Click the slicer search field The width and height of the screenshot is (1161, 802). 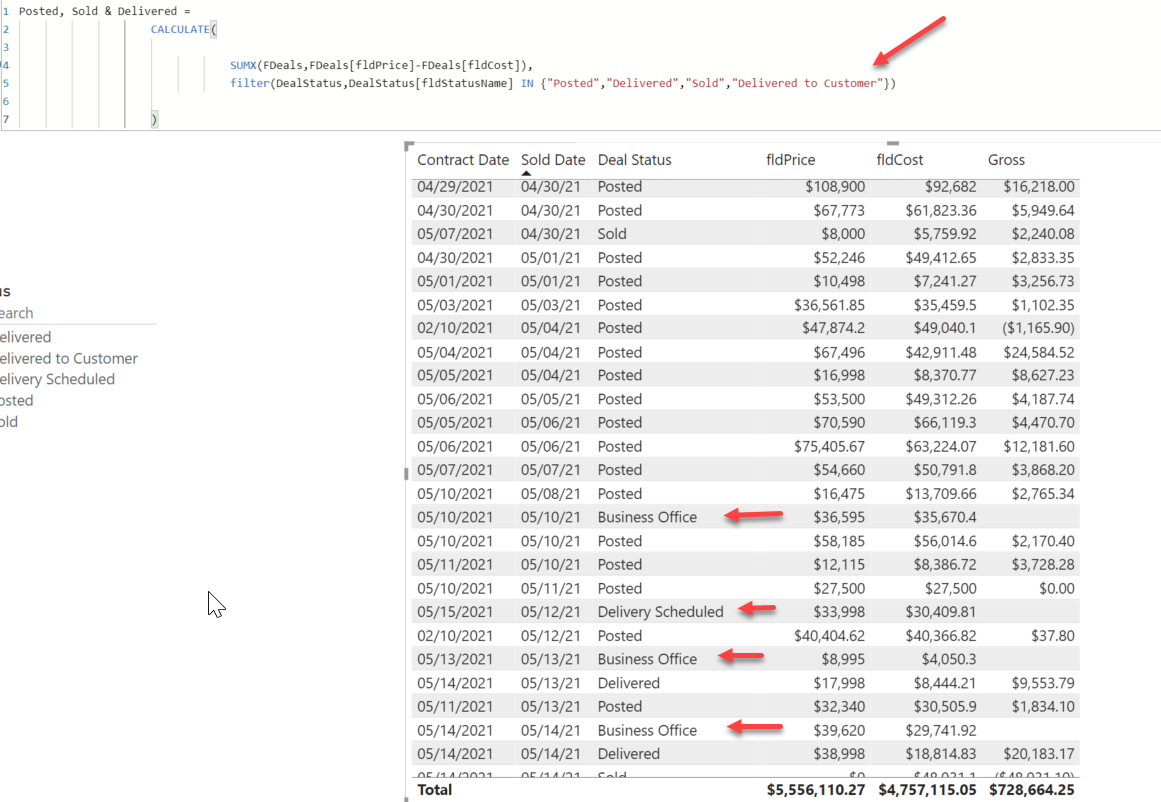point(78,313)
